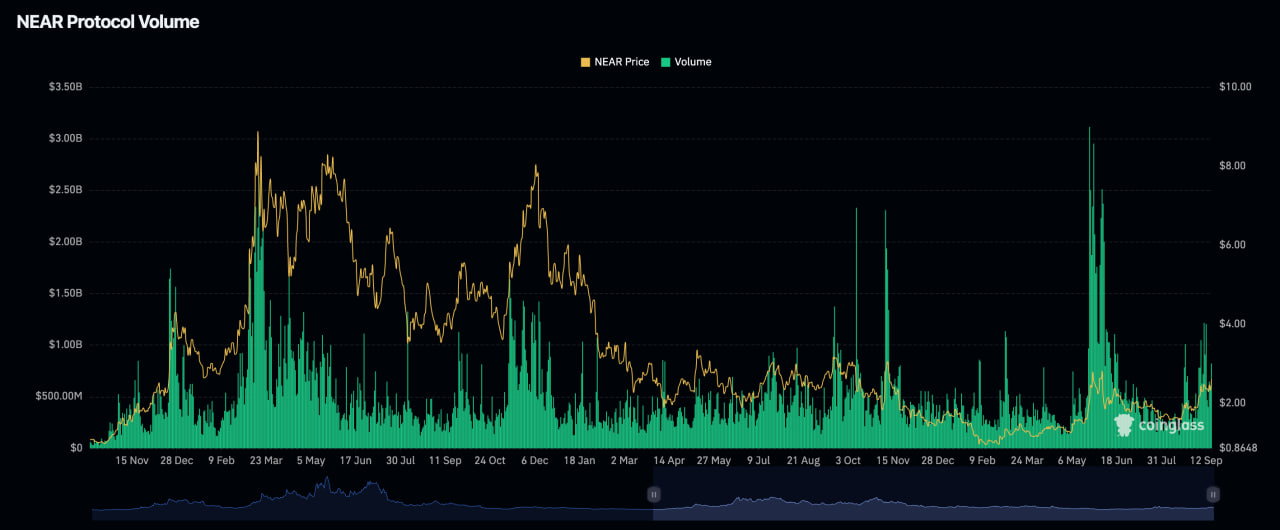Click the 15 Nov label left of 28 Dec
1280x530 pixels.
[x=132, y=461]
